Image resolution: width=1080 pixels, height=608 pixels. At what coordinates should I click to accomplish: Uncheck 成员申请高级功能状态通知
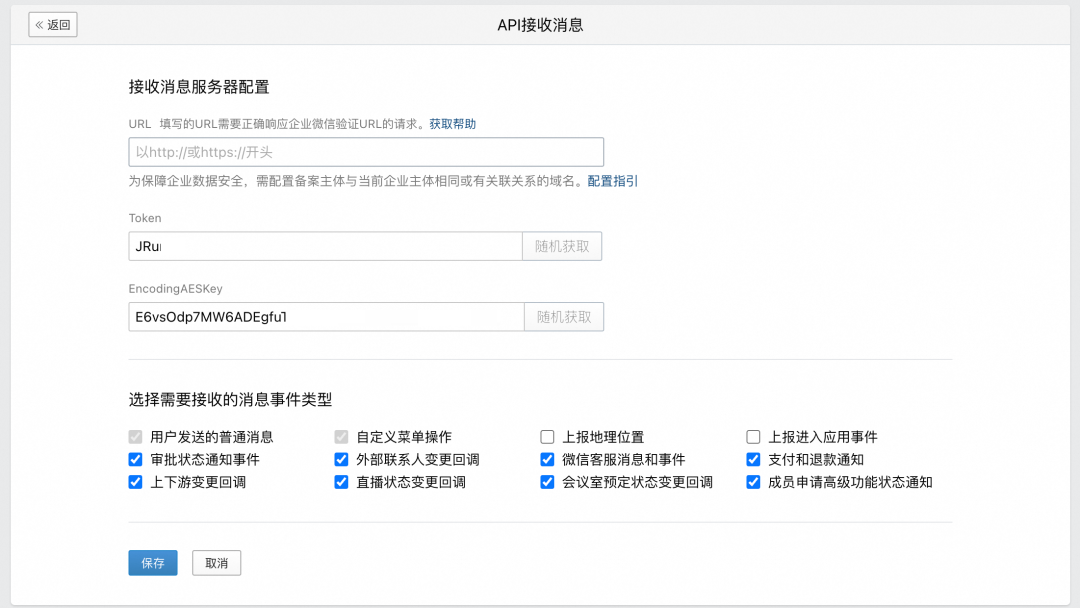(754, 482)
